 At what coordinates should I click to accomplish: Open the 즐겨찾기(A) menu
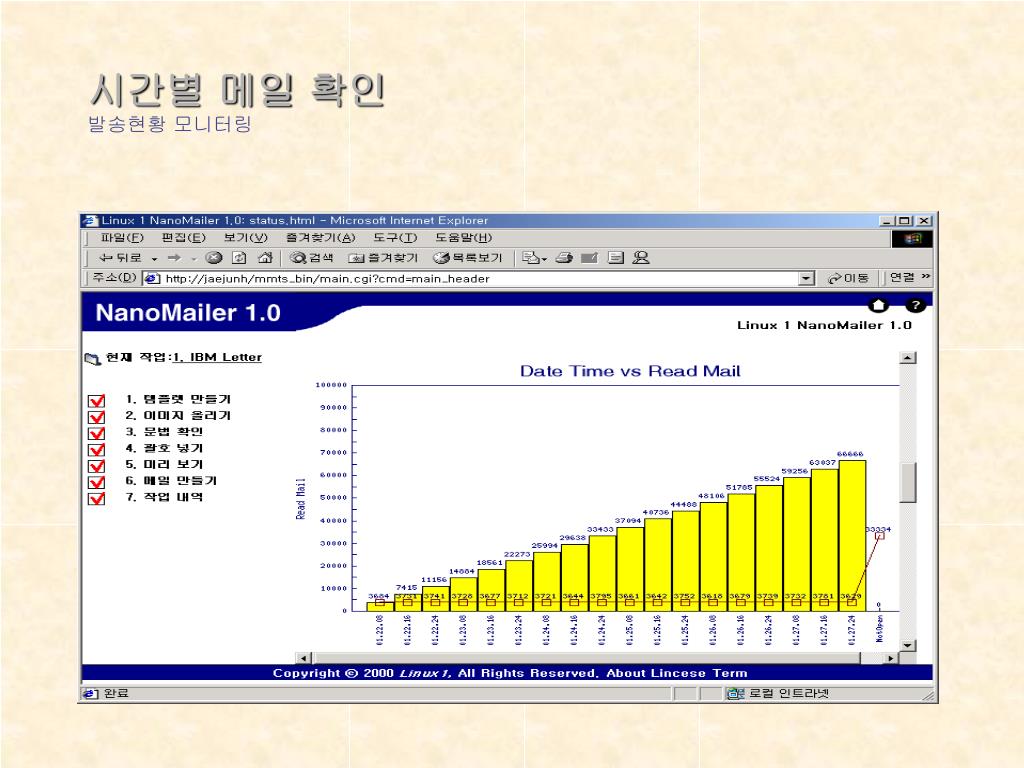click(321, 238)
